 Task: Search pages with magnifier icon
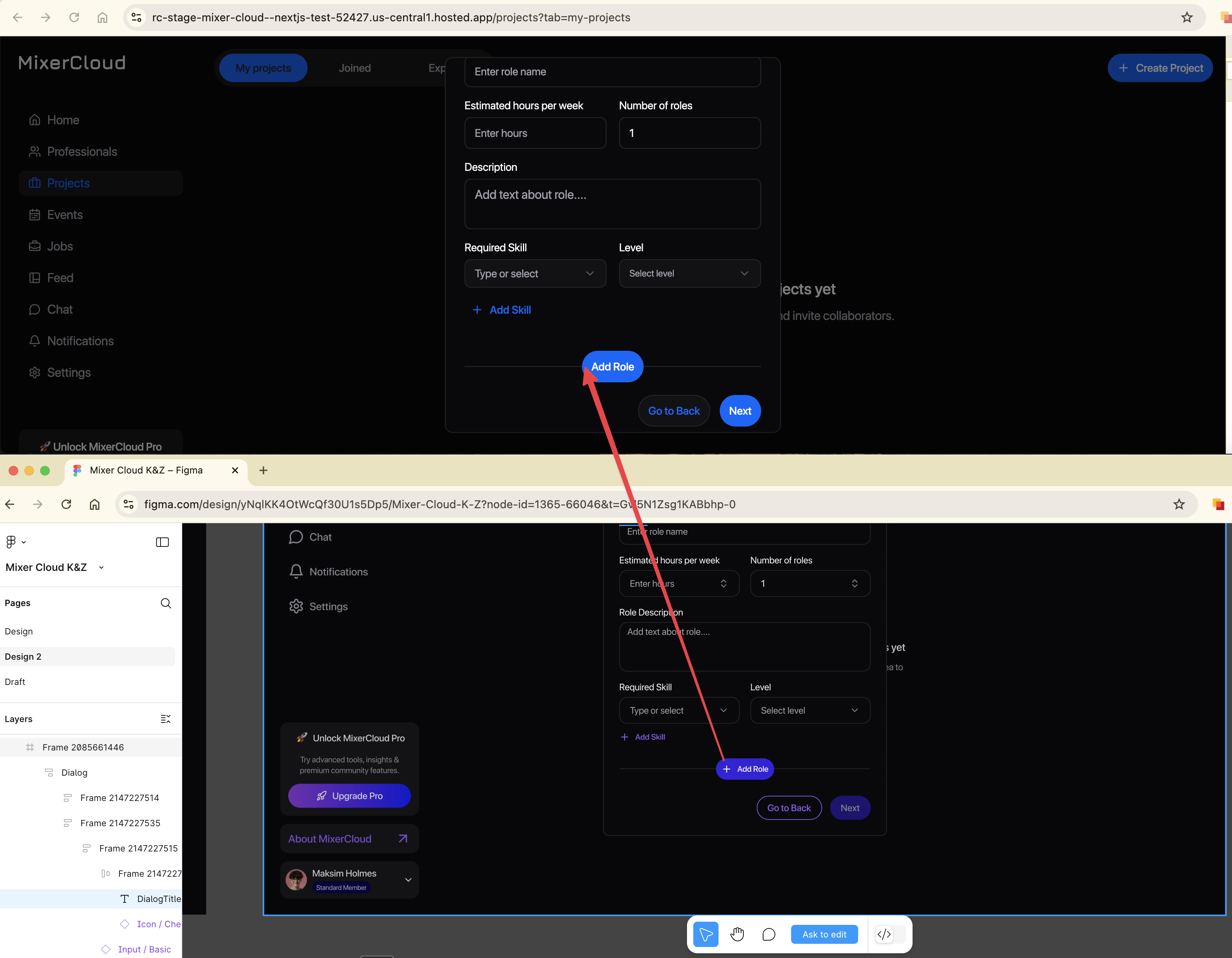tap(166, 603)
